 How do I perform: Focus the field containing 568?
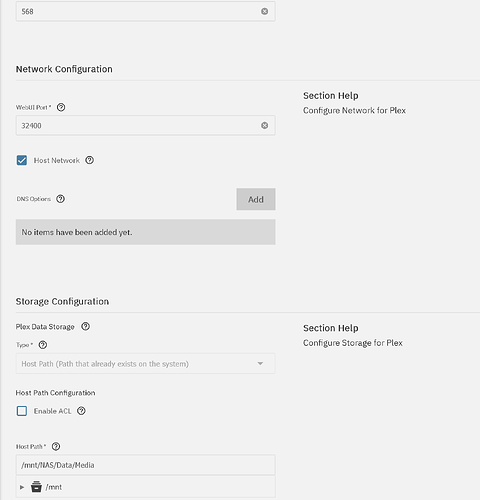[x=145, y=11]
